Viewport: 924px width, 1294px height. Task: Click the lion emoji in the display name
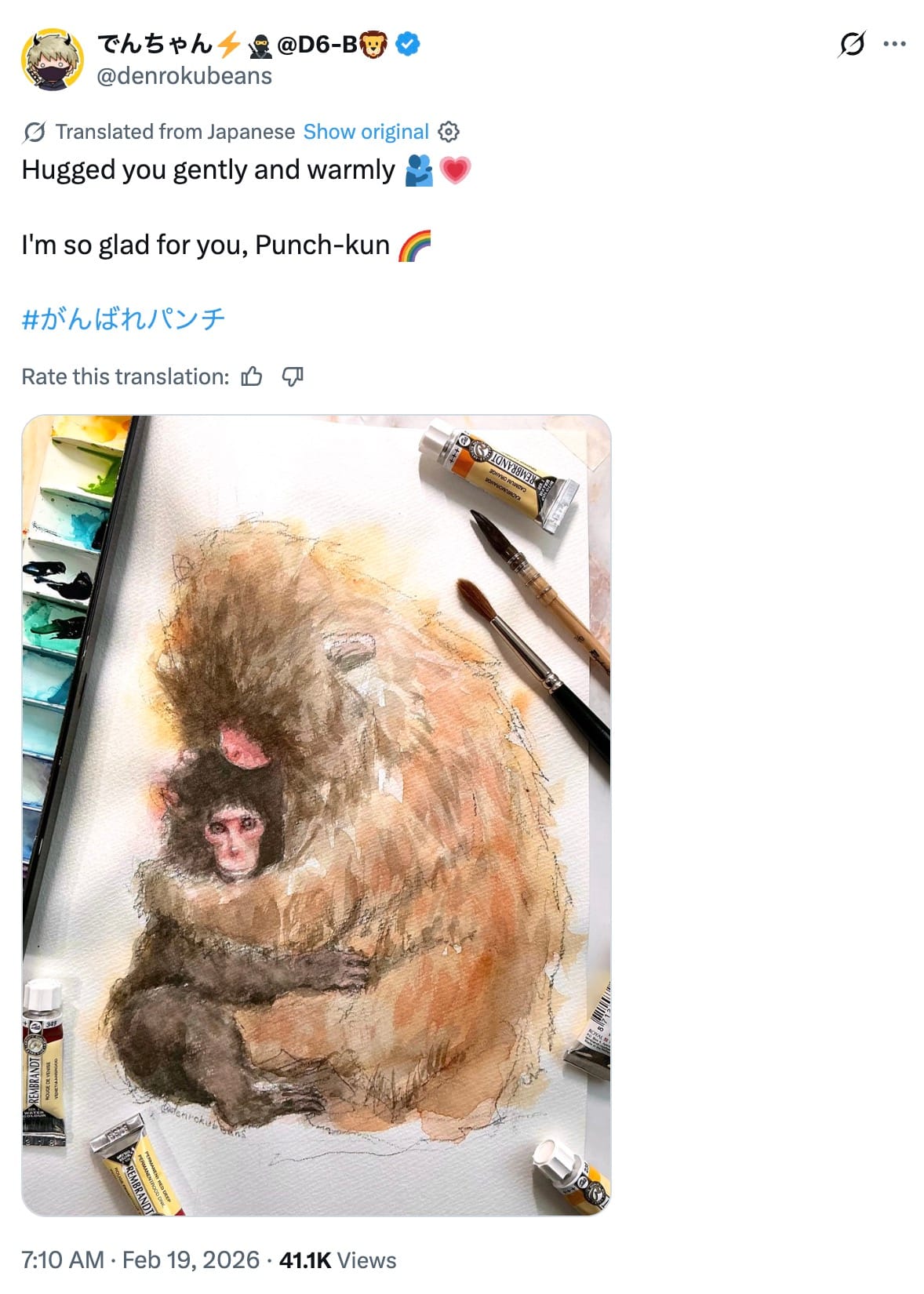(x=374, y=45)
